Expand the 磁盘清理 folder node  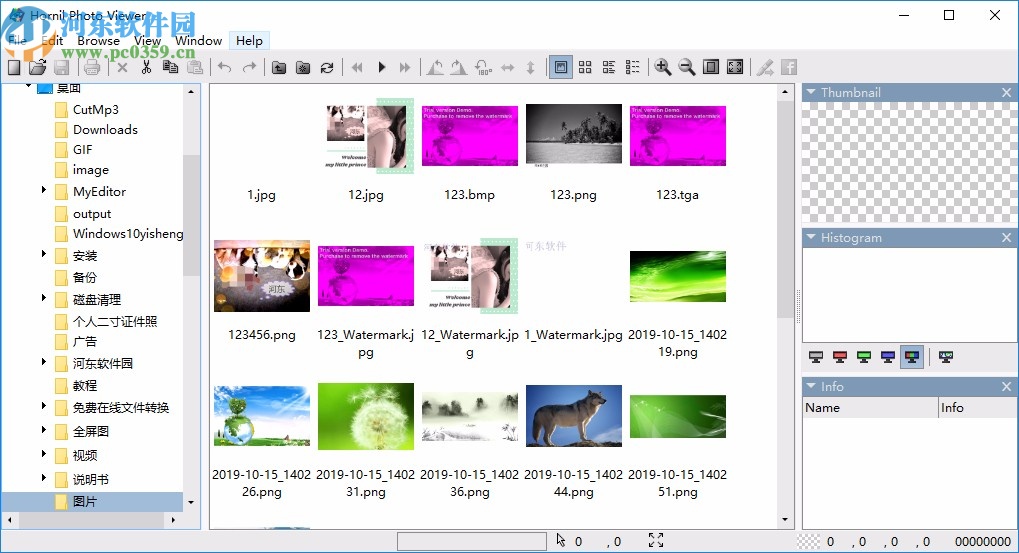[x=44, y=298]
